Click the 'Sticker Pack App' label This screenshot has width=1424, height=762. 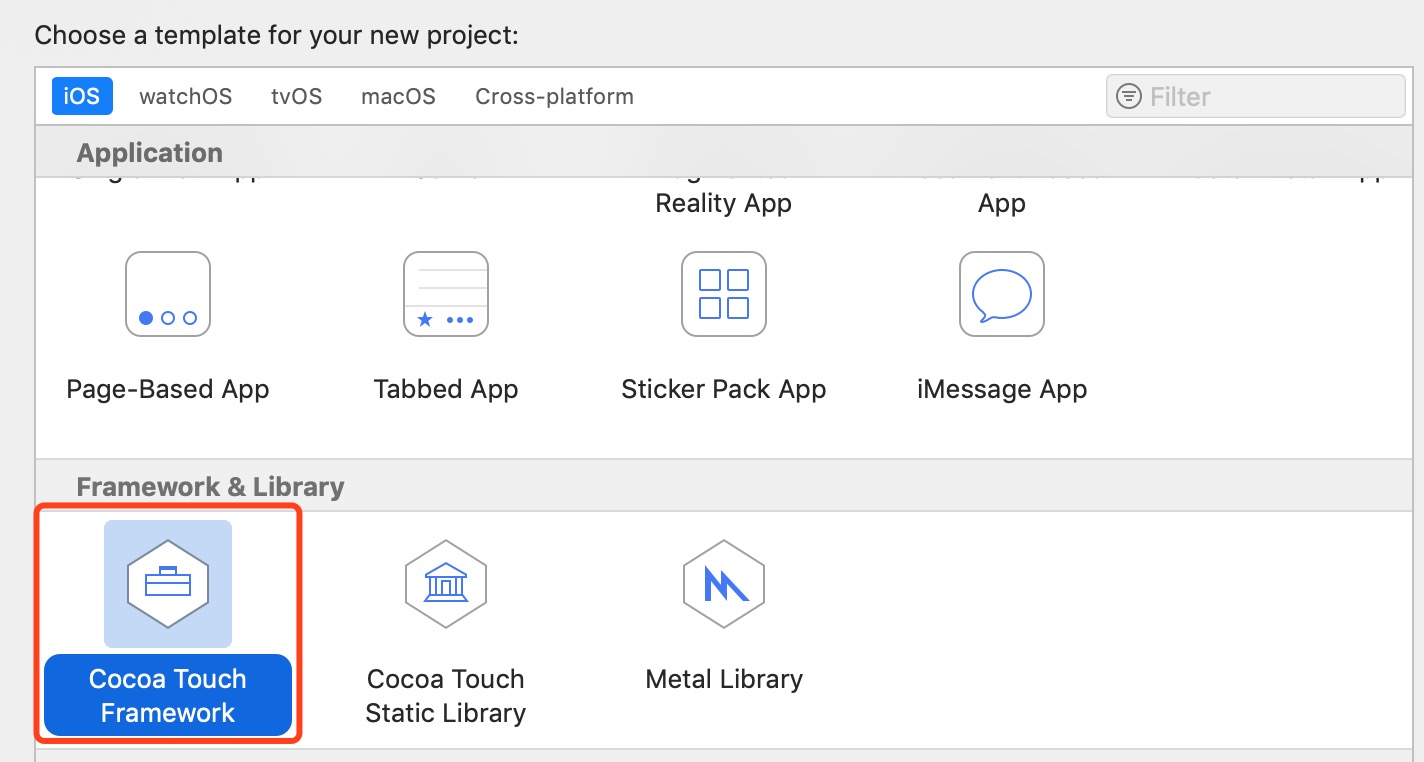(724, 389)
